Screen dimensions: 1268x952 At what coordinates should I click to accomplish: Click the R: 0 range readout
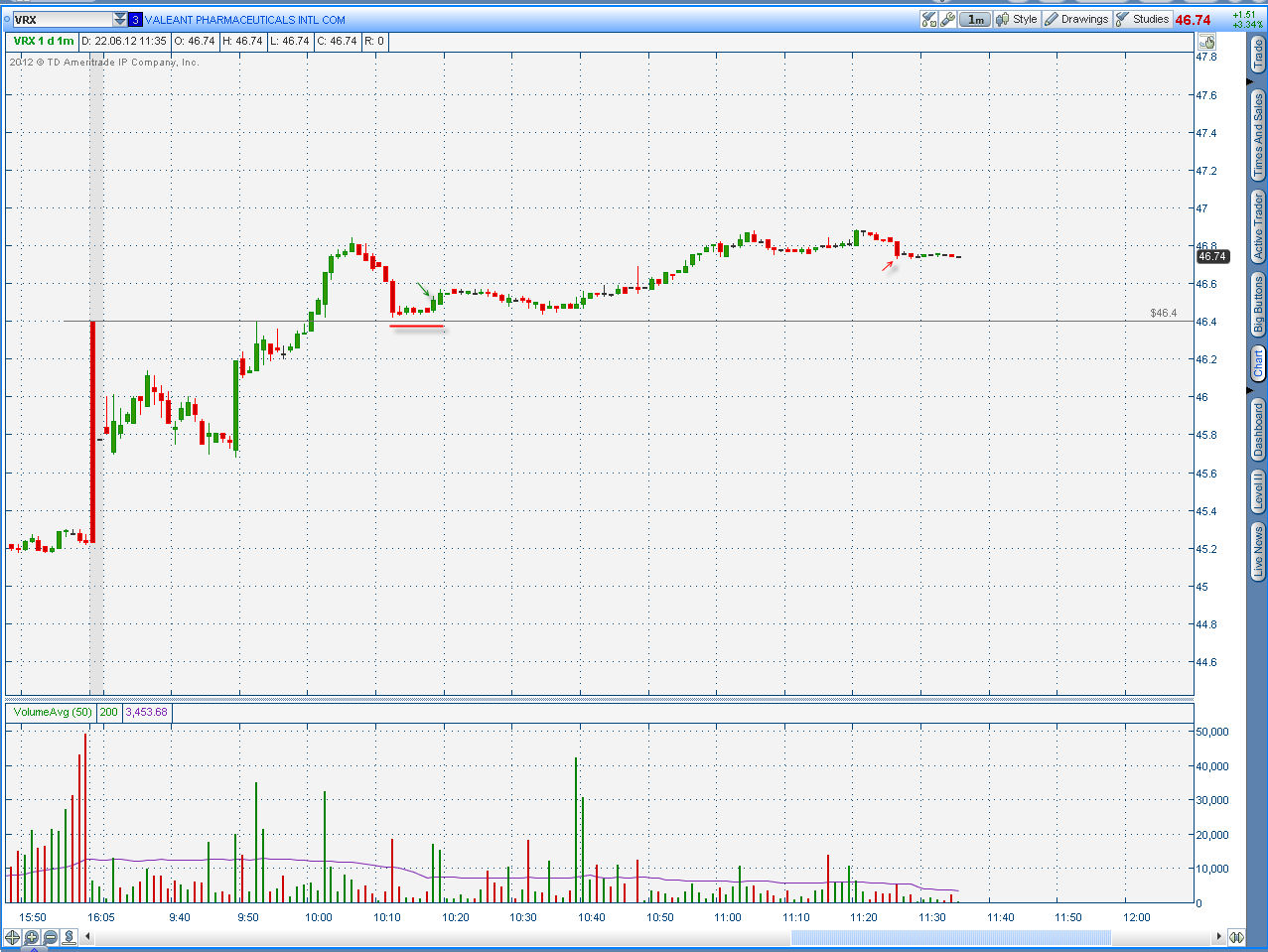[374, 42]
